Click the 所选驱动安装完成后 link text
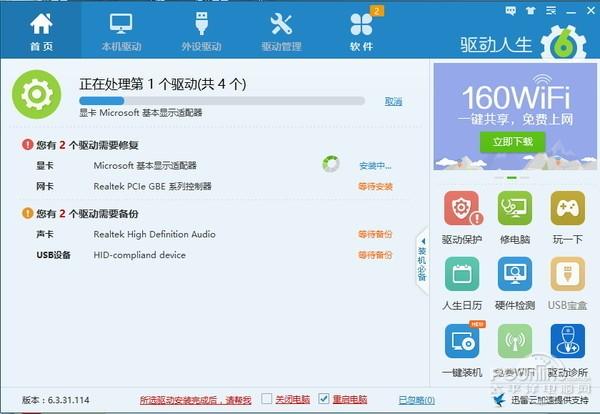Screen dimensions: 600x414 pos(195,400)
